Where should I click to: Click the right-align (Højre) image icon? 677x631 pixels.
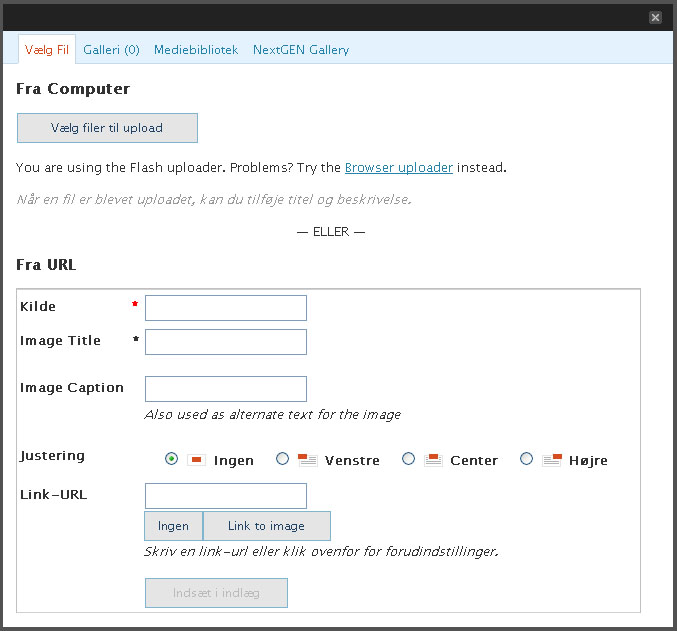click(x=552, y=460)
